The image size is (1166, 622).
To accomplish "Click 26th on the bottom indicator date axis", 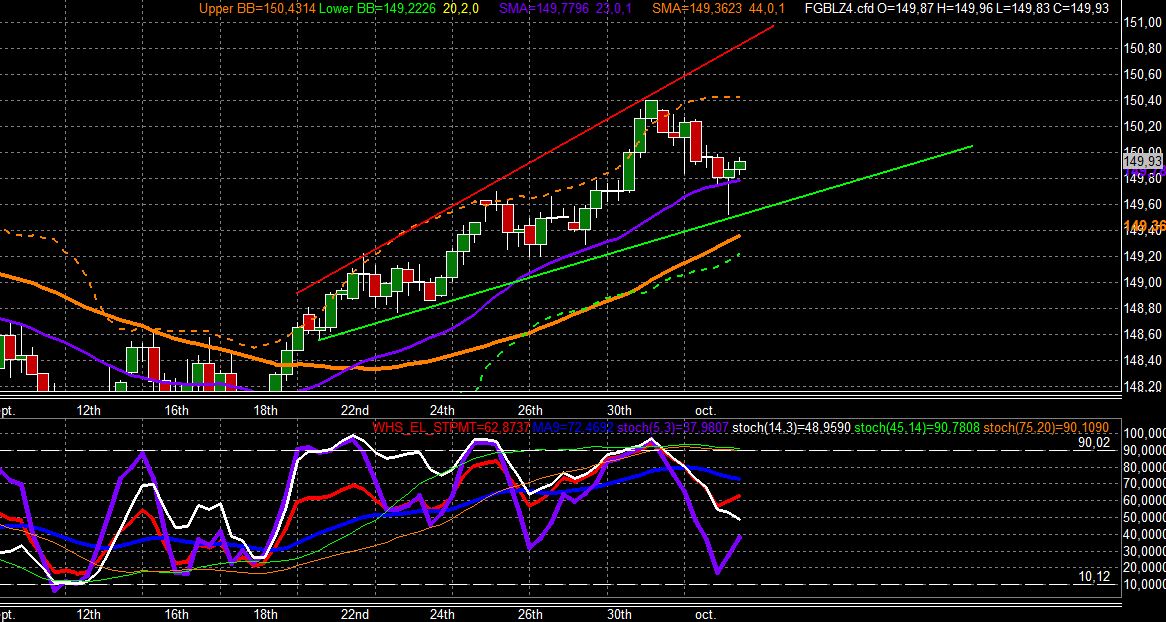I will pyautogui.click(x=530, y=615).
